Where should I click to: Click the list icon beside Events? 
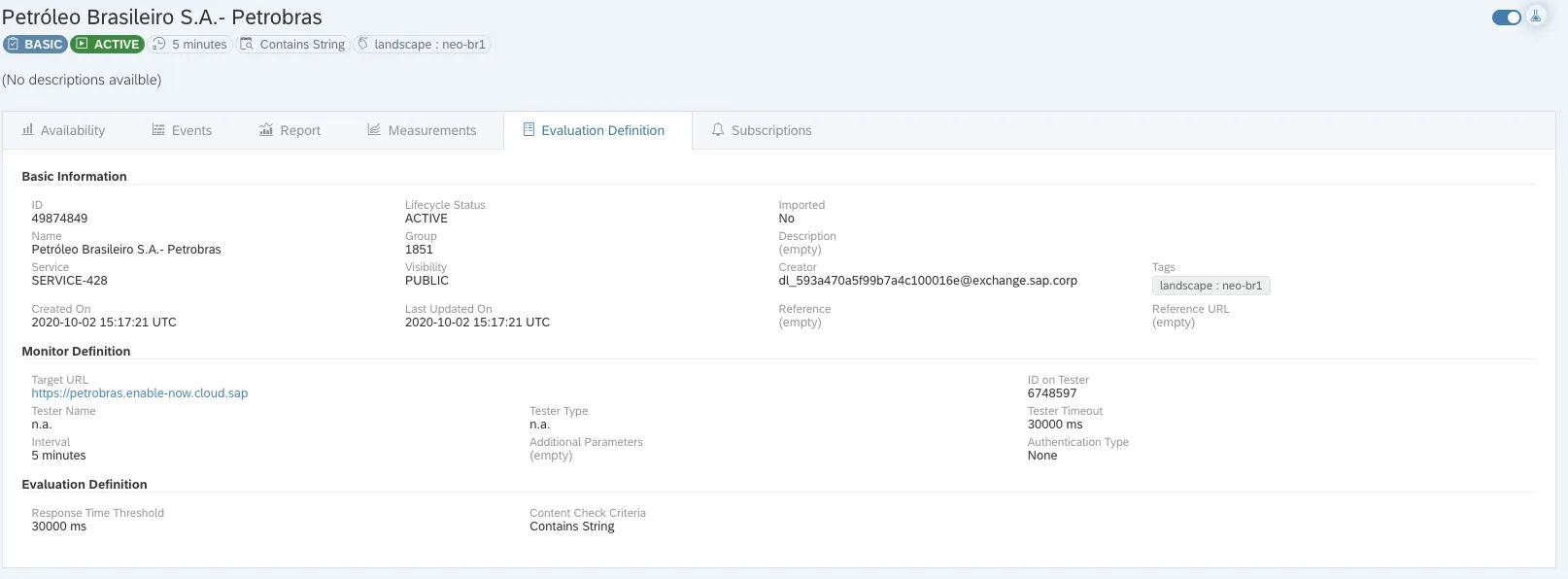coord(158,129)
